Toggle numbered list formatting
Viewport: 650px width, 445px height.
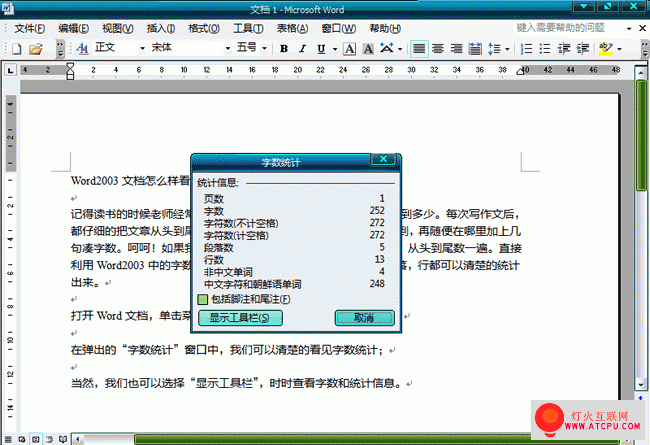tap(526, 49)
